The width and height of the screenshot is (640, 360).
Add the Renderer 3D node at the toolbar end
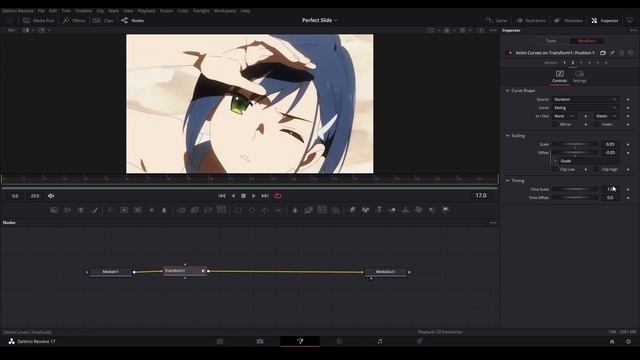(445, 210)
